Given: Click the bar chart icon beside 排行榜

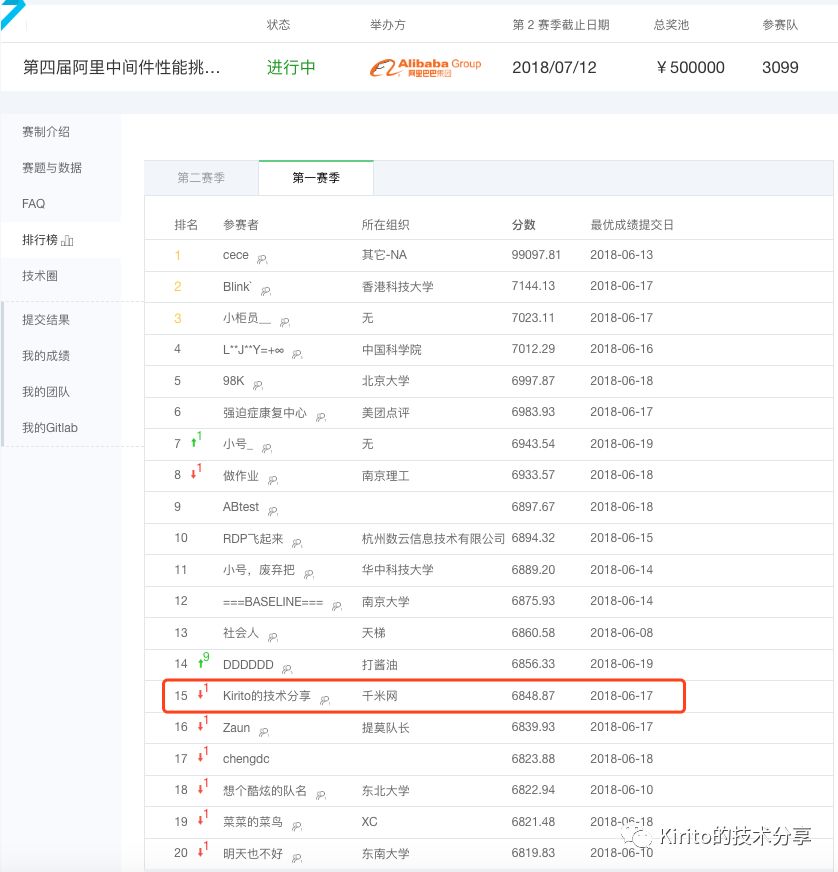Looking at the screenshot, I should pos(67,241).
